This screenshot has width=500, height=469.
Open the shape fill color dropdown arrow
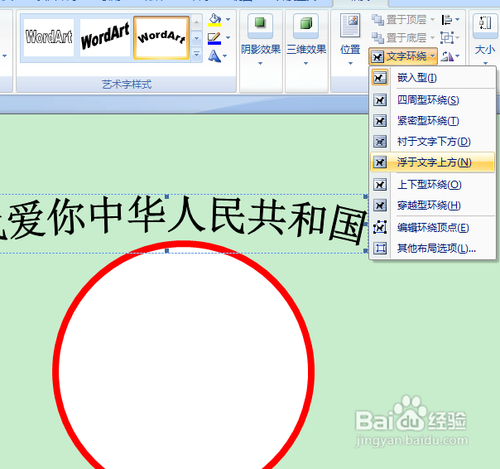(x=228, y=20)
